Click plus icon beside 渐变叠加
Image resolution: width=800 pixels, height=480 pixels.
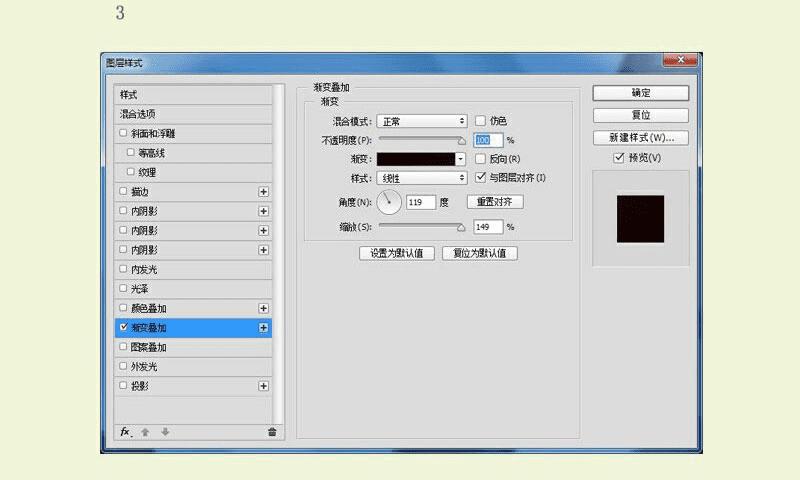263,327
